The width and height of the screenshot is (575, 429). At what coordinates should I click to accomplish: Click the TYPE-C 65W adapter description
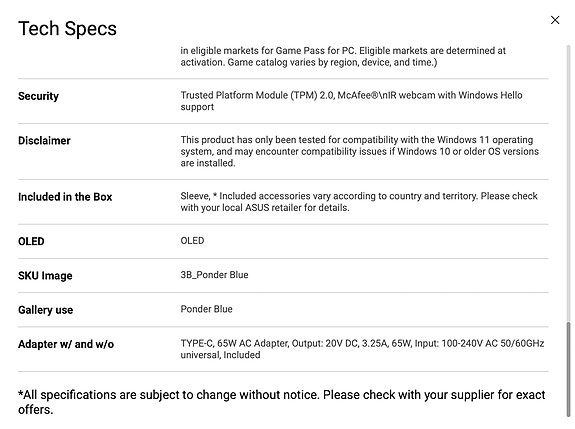point(362,349)
